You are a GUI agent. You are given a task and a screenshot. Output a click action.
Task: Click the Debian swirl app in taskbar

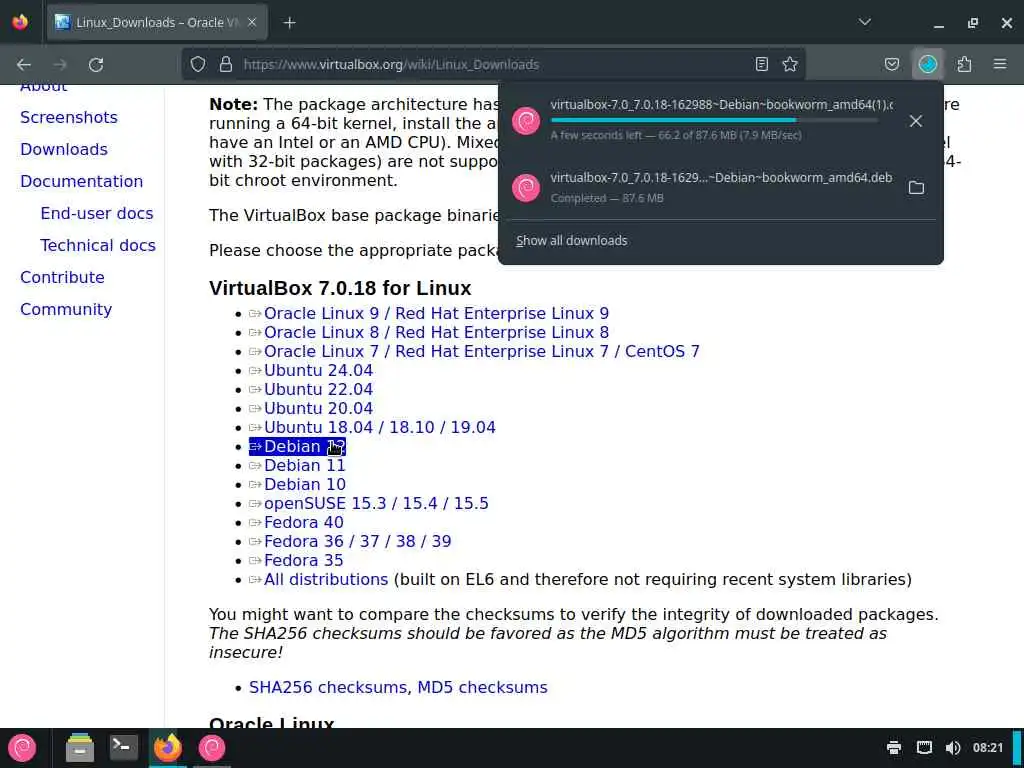(212, 748)
